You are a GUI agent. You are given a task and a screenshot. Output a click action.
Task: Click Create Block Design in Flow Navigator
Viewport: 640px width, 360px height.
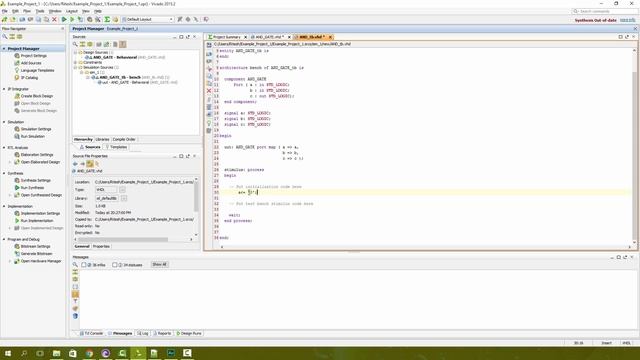coord(36,96)
